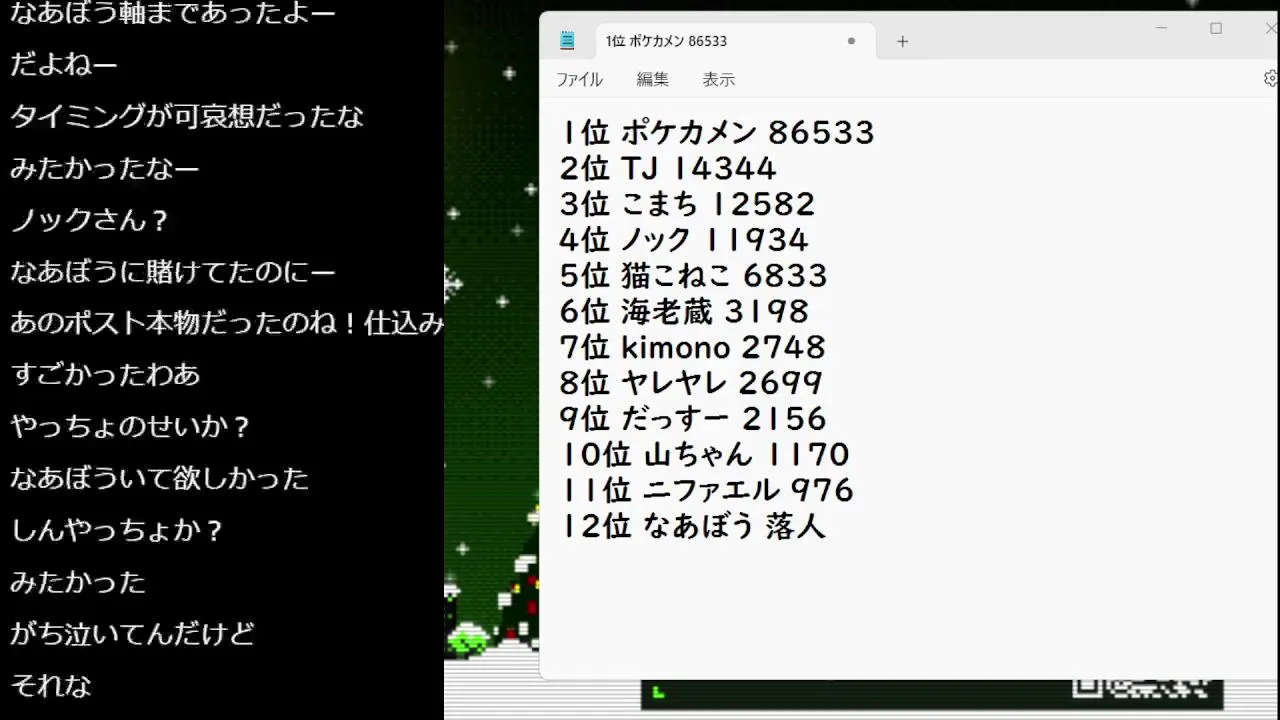Open the 編集 menu

(652, 79)
